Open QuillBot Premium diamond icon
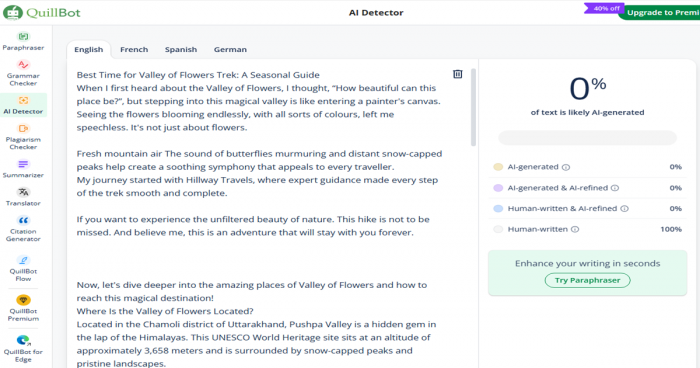The image size is (700, 368). pos(23,300)
